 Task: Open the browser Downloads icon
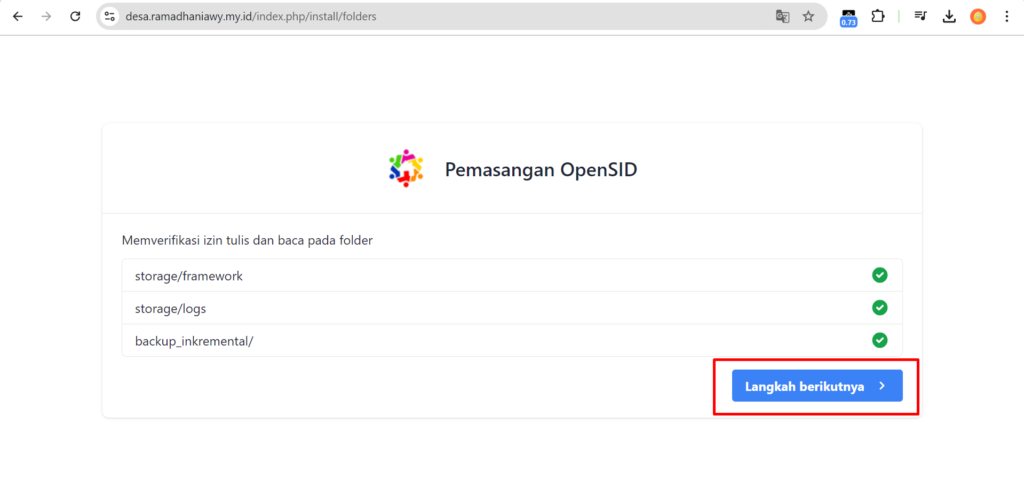pos(949,17)
